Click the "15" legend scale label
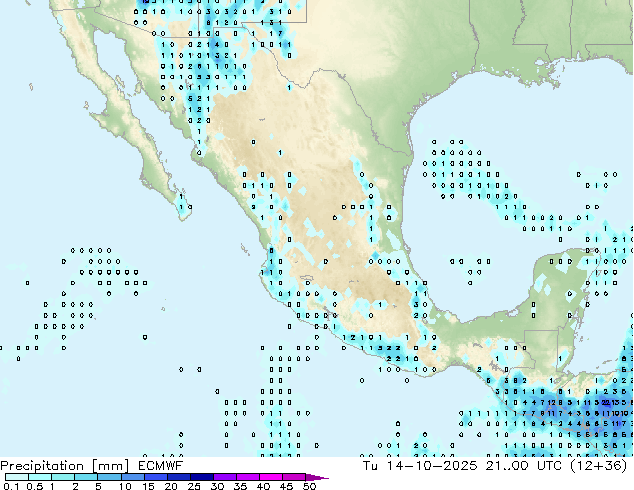 click(148, 486)
